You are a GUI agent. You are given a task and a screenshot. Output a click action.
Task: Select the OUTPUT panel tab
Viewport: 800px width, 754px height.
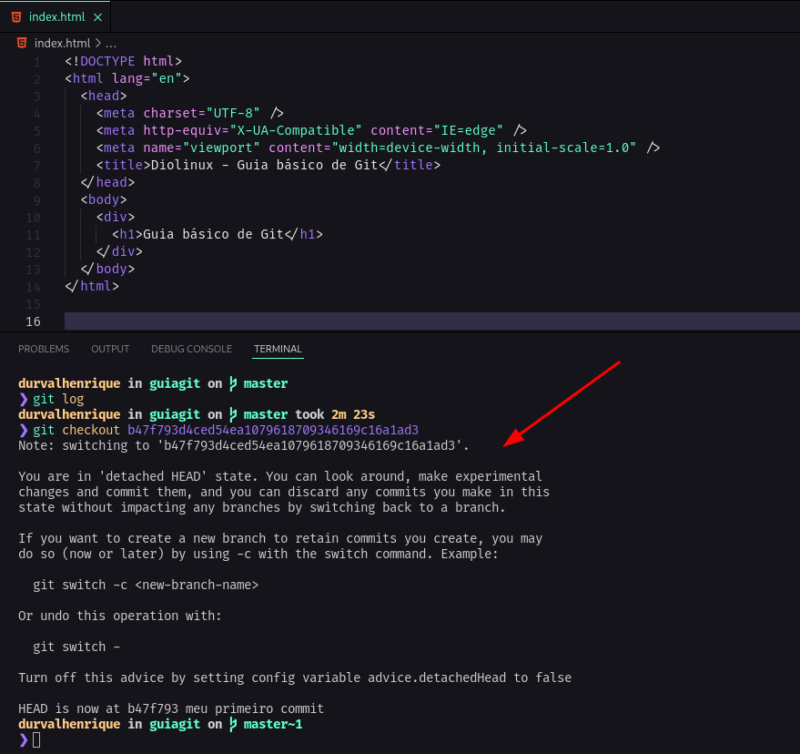click(110, 348)
